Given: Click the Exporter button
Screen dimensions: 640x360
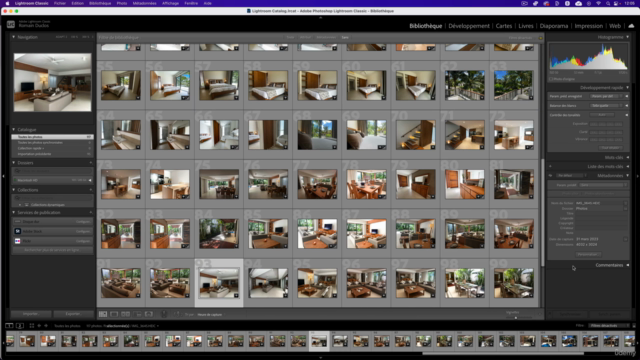Looking at the screenshot, I should click(x=73, y=314).
